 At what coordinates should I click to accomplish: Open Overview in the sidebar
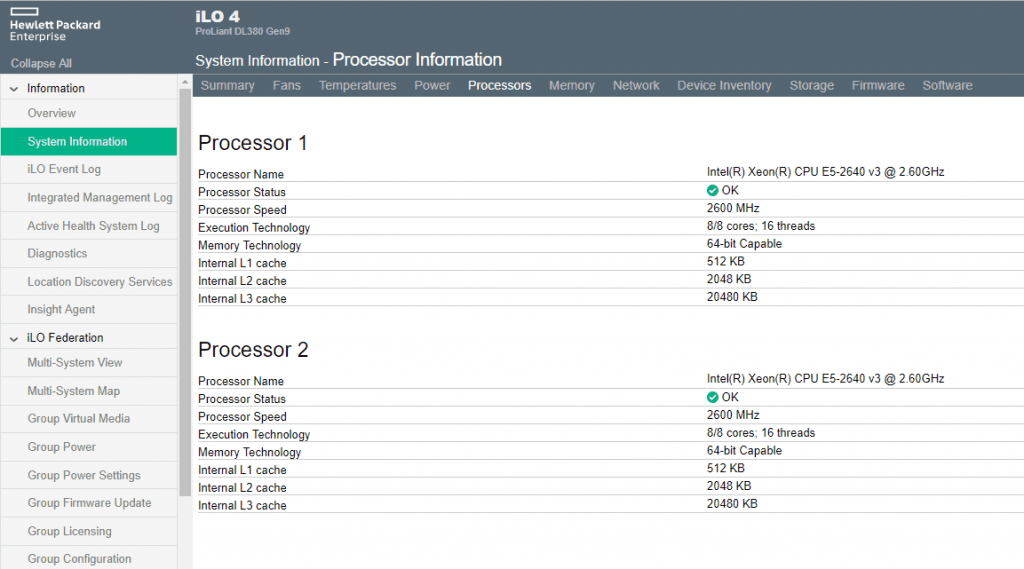tap(89, 113)
